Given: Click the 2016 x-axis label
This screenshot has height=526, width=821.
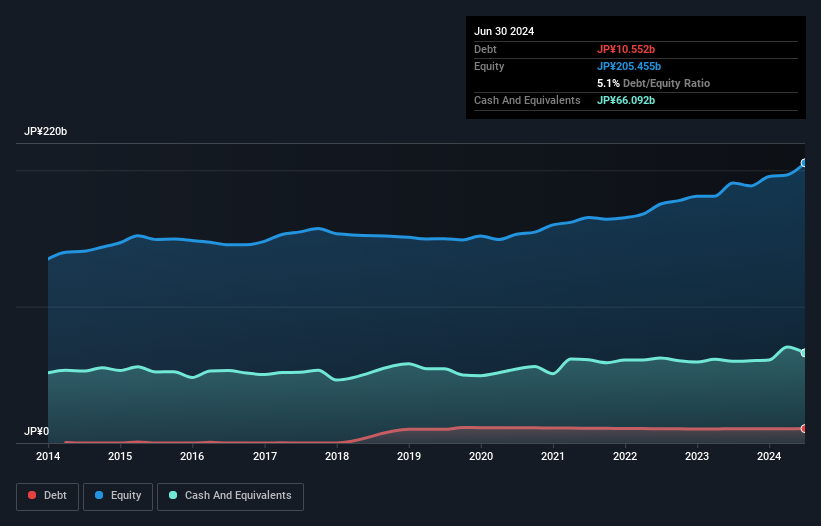Looking at the screenshot, I should tap(192, 456).
